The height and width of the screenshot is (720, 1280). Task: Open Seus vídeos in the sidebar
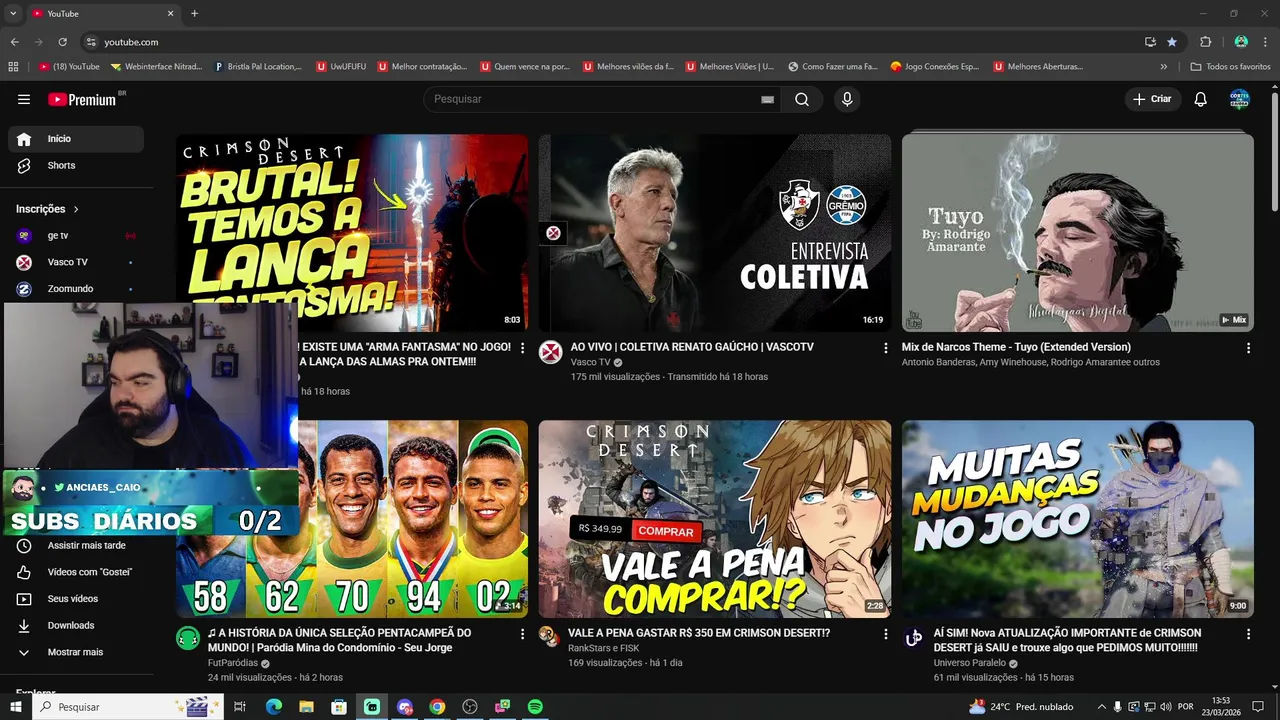pyautogui.click(x=76, y=599)
